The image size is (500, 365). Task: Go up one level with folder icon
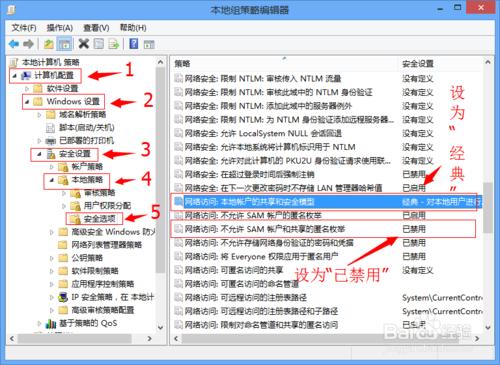coord(49,44)
